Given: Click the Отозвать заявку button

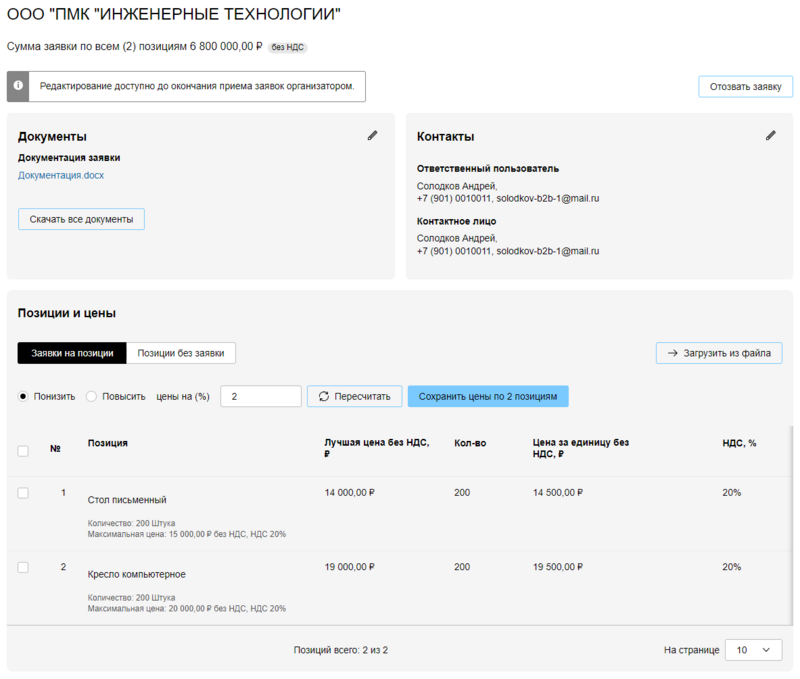Looking at the screenshot, I should click(745, 87).
